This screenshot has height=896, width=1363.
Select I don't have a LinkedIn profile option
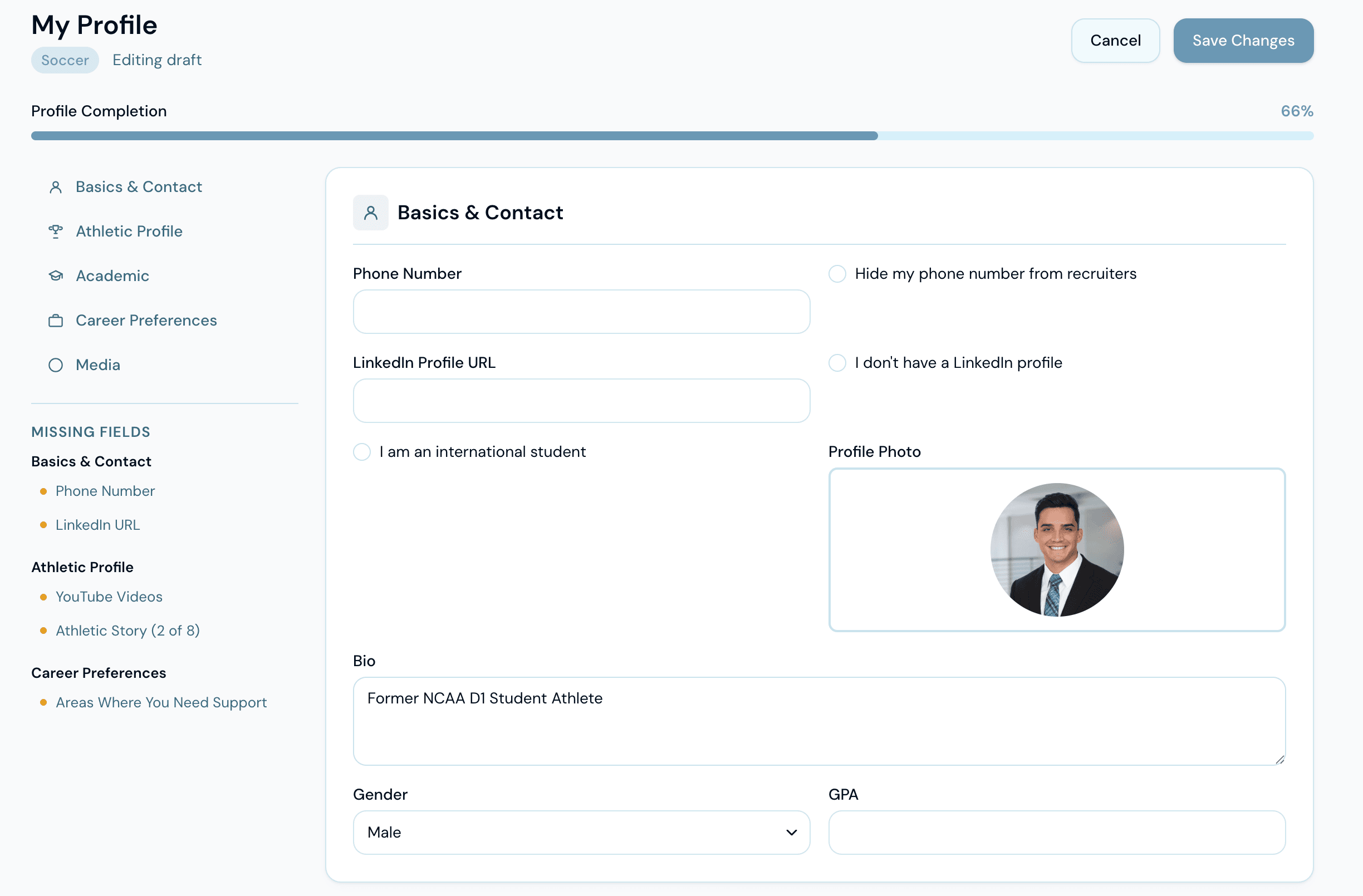(x=837, y=362)
